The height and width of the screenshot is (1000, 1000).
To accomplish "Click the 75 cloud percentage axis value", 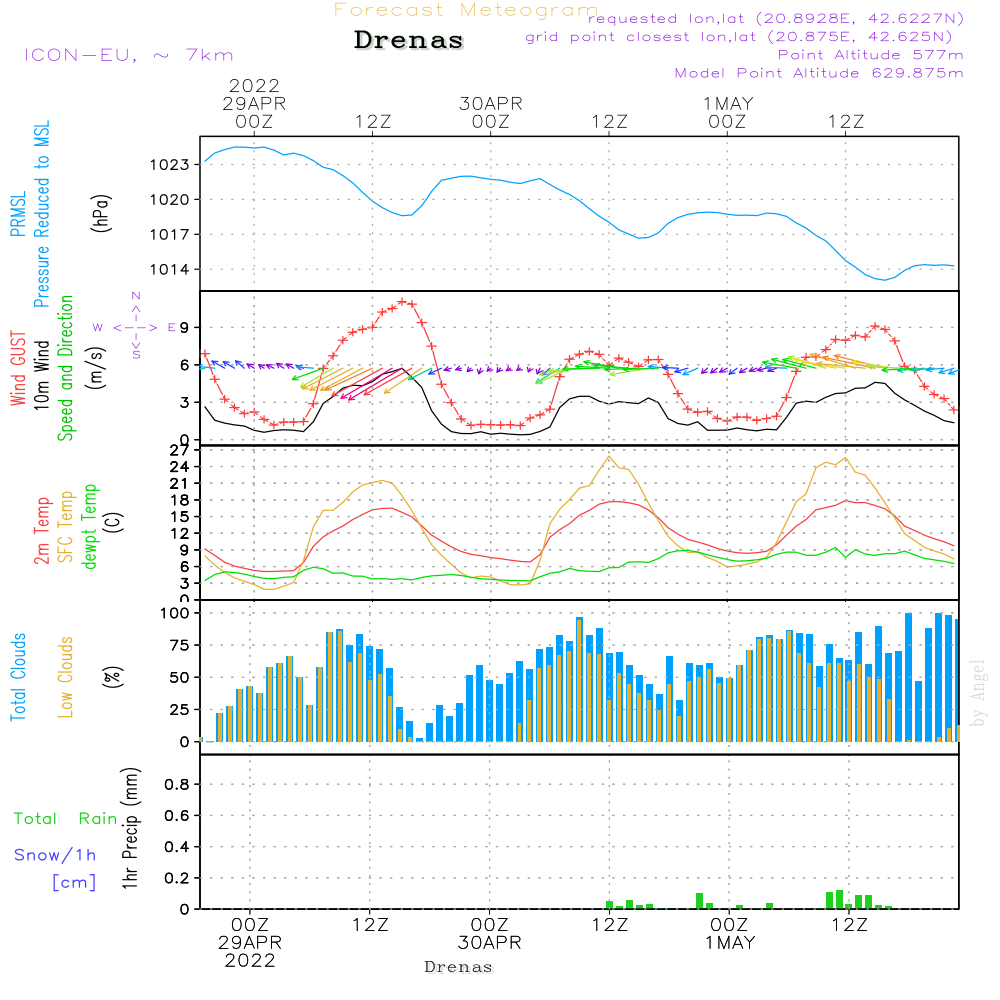I will point(180,645).
